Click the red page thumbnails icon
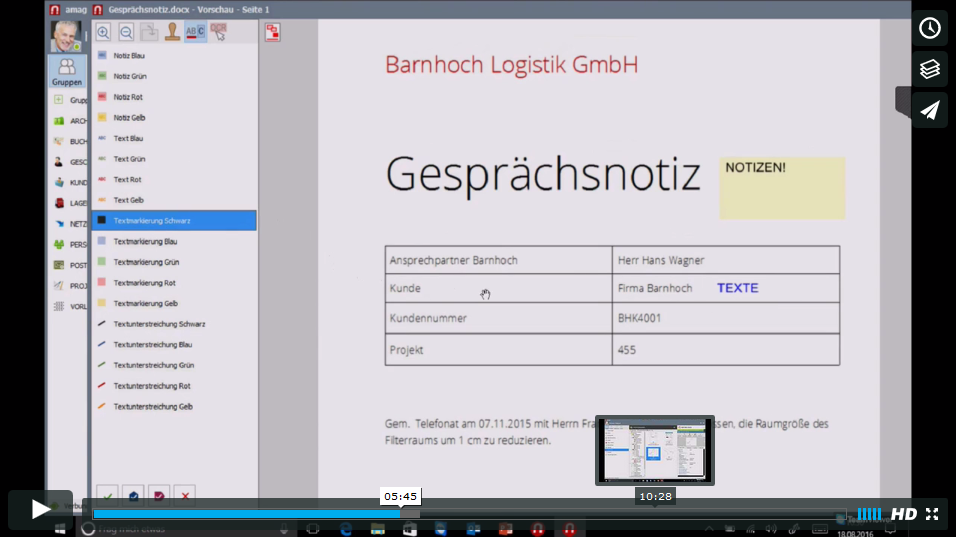Image resolution: width=956 pixels, height=537 pixels. point(273,32)
